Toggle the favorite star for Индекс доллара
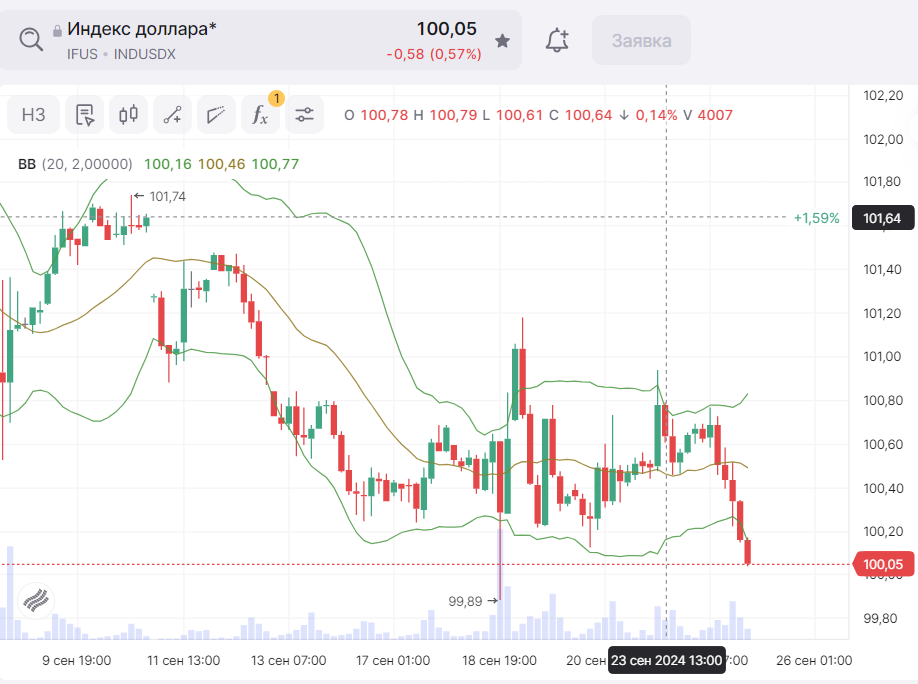 [503, 41]
